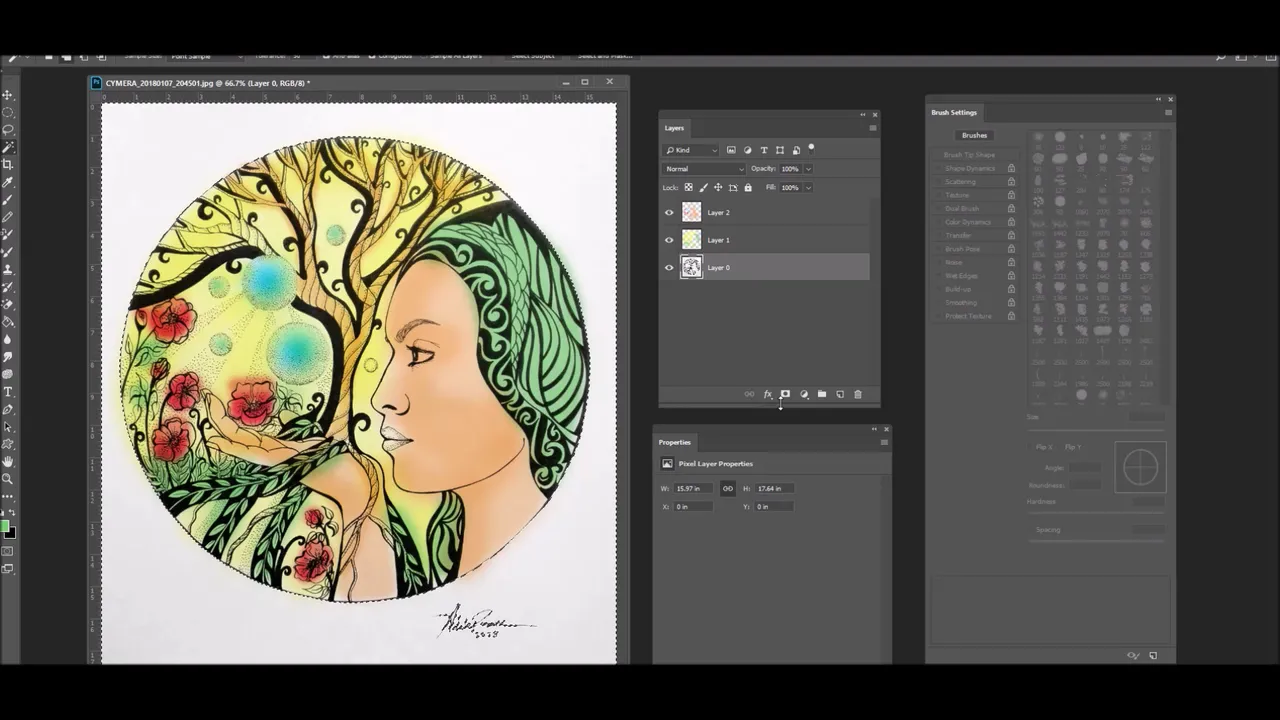
Task: Click the background color swatch
Action: coord(11,533)
